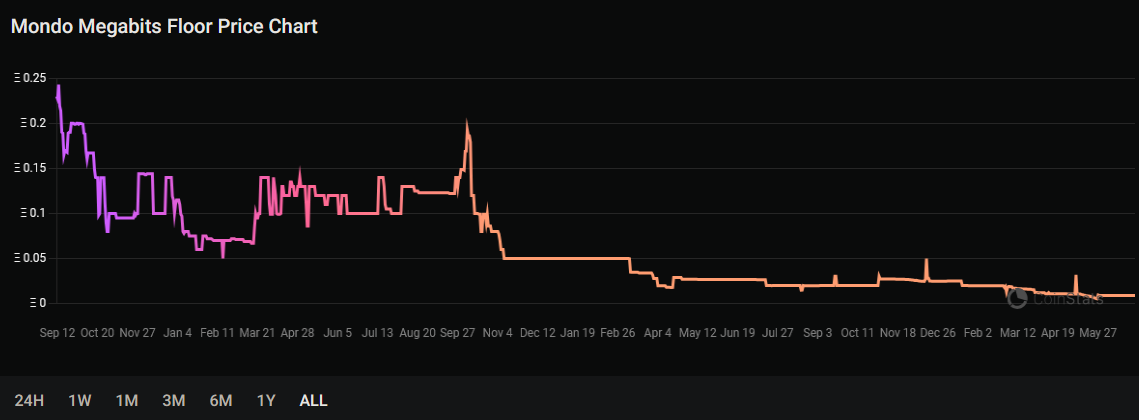Select the 1W time range
The image size is (1139, 420).
[x=80, y=400]
